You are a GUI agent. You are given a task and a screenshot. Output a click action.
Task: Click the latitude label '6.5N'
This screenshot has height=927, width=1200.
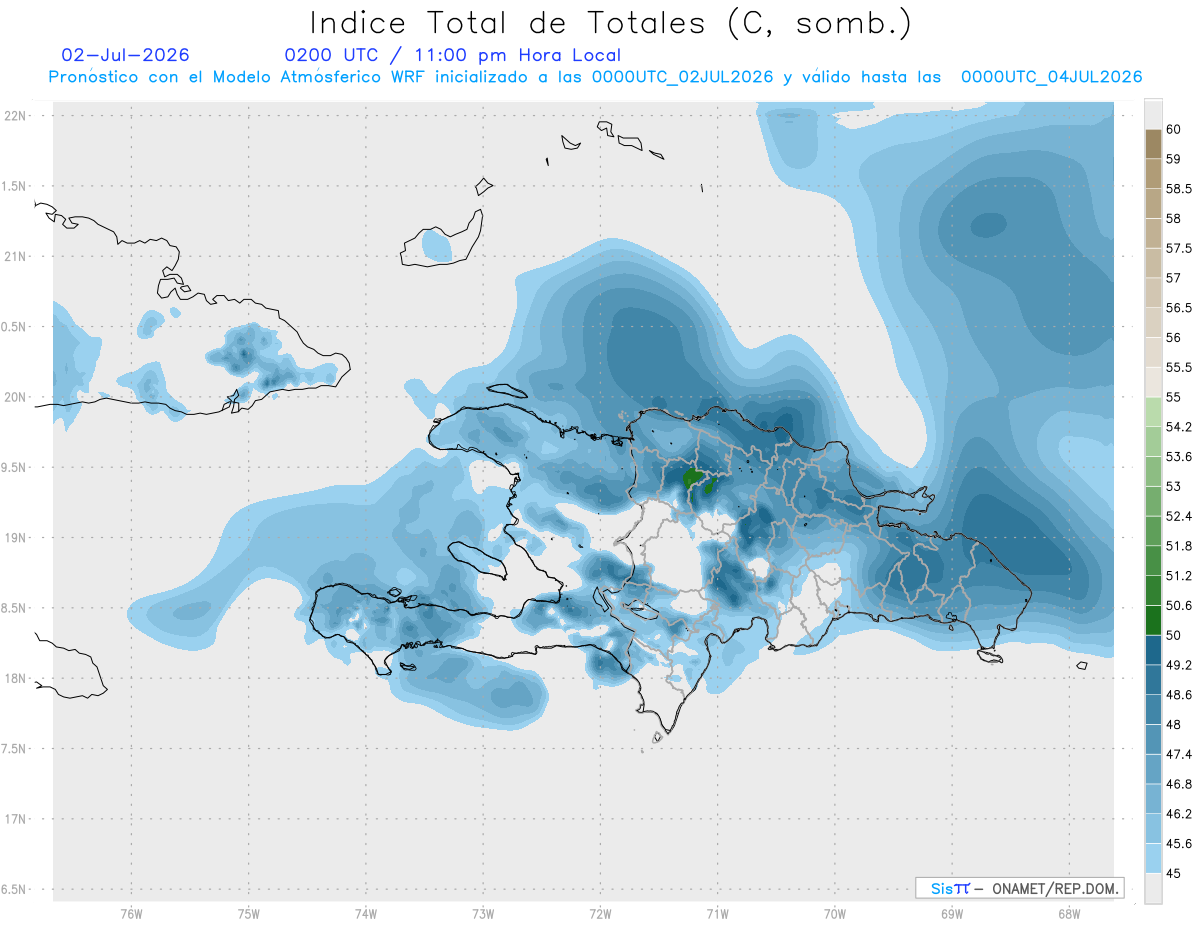14,890
